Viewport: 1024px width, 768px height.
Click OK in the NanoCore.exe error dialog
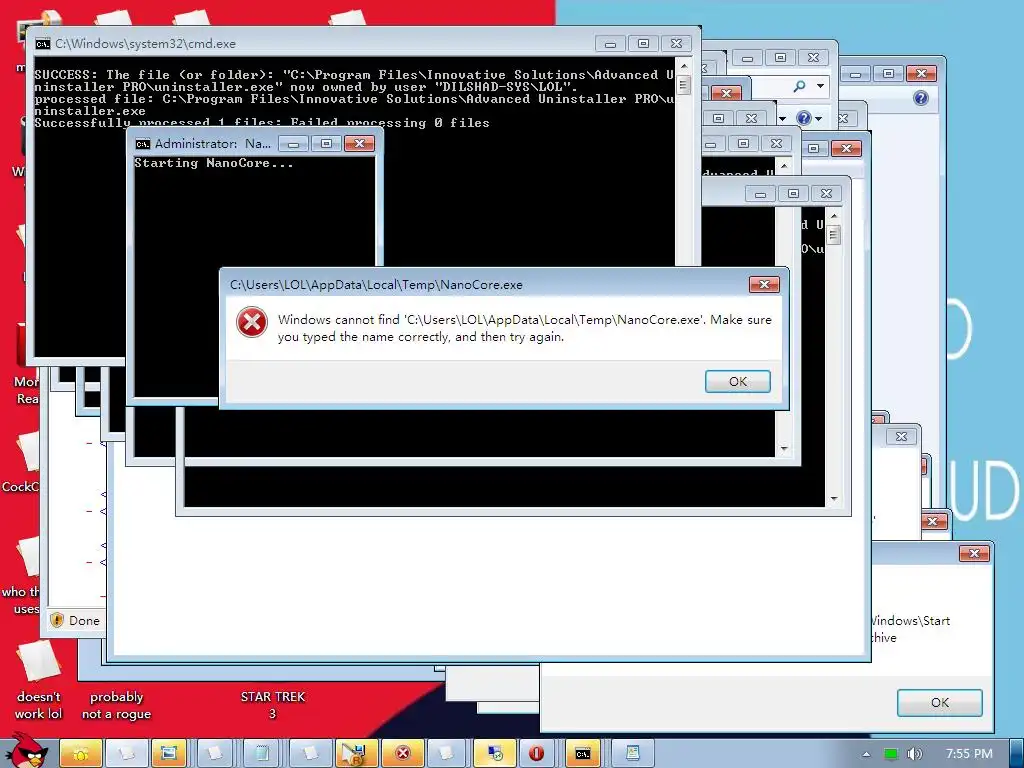(x=737, y=381)
